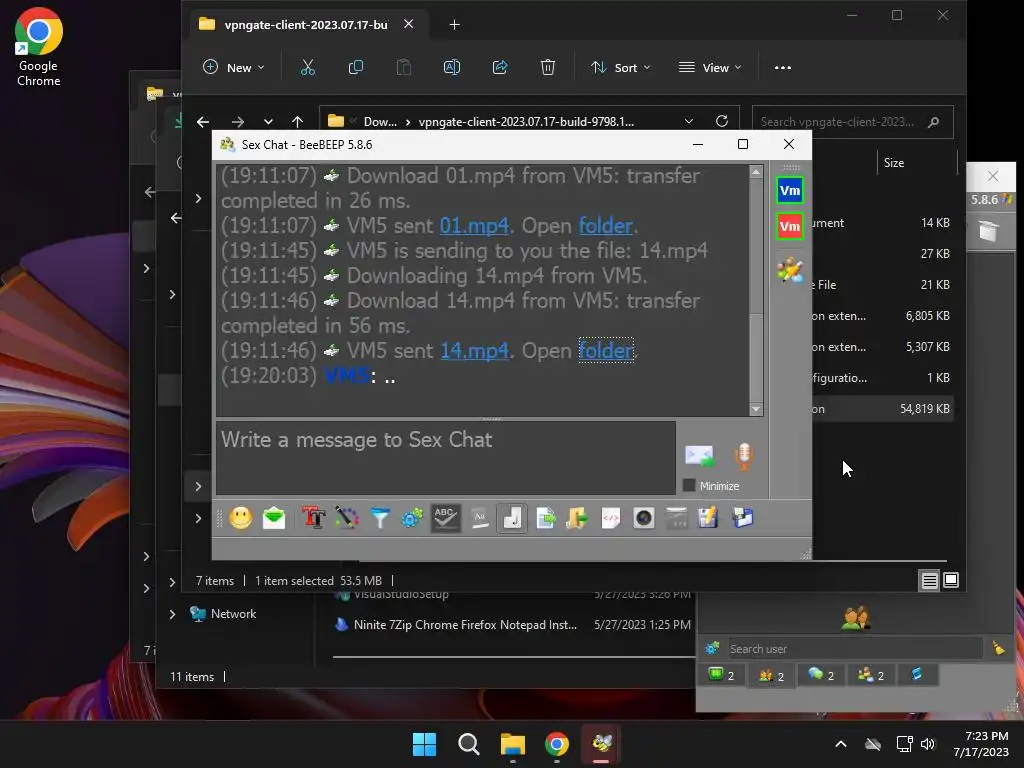The height and width of the screenshot is (768, 1024).
Task: Click the broom clear icon beside Search user
Action: click(x=999, y=648)
